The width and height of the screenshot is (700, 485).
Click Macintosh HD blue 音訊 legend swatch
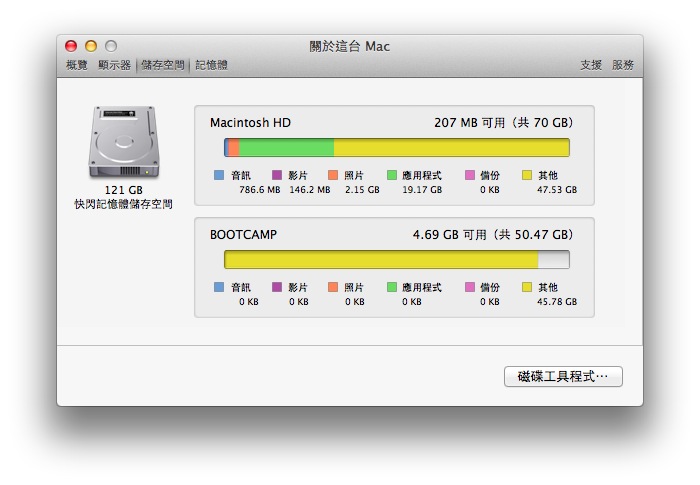click(x=220, y=175)
